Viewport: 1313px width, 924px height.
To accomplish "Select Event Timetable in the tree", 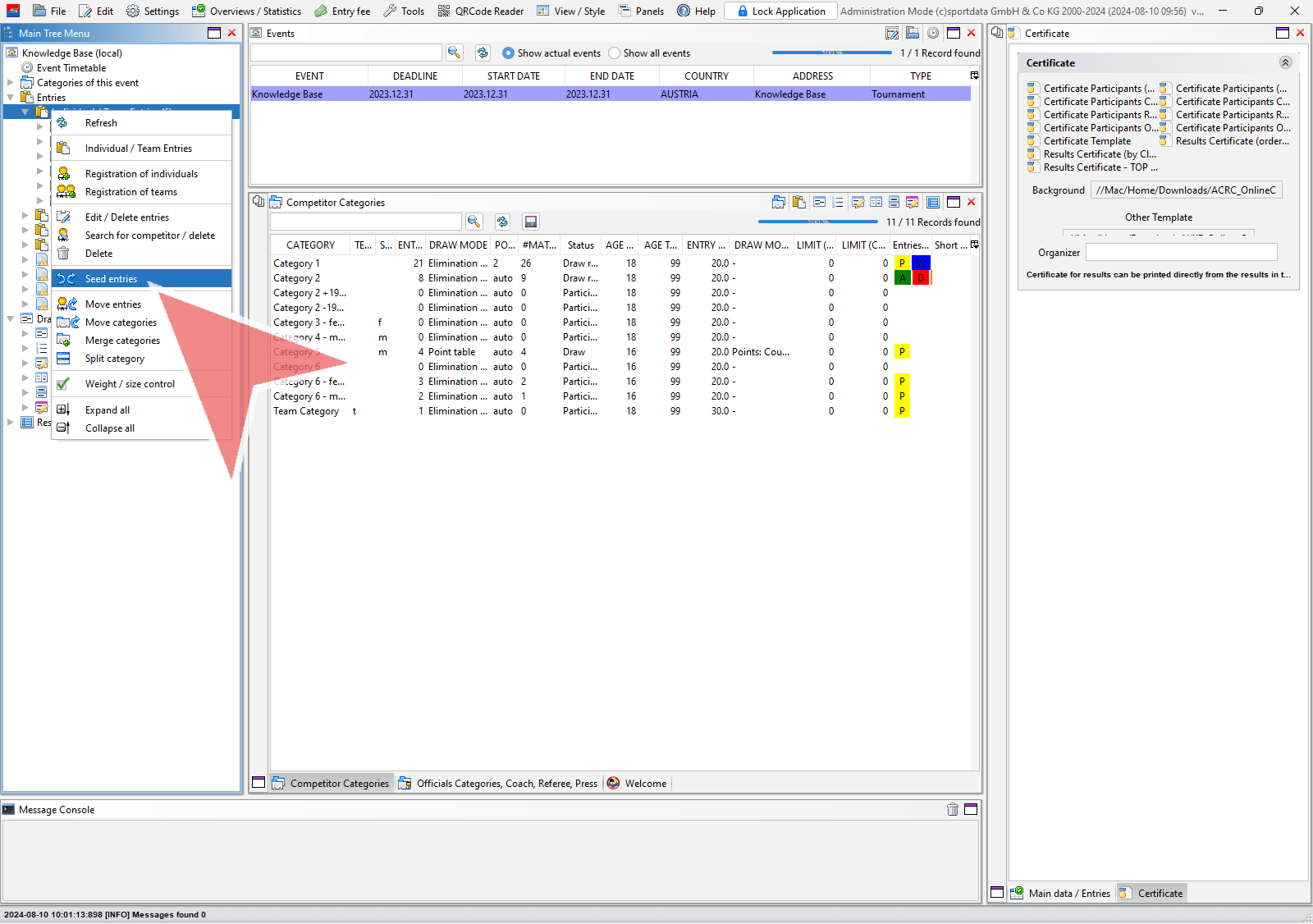I will [71, 68].
